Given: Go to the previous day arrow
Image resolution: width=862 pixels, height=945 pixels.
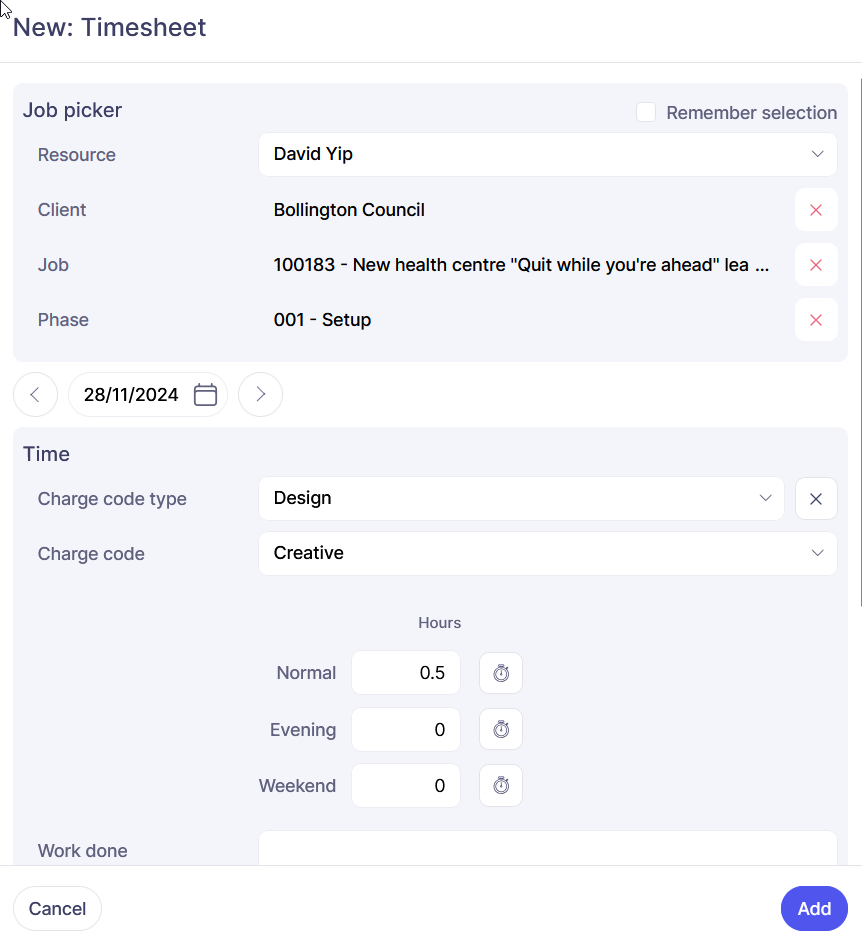Looking at the screenshot, I should (x=35, y=394).
